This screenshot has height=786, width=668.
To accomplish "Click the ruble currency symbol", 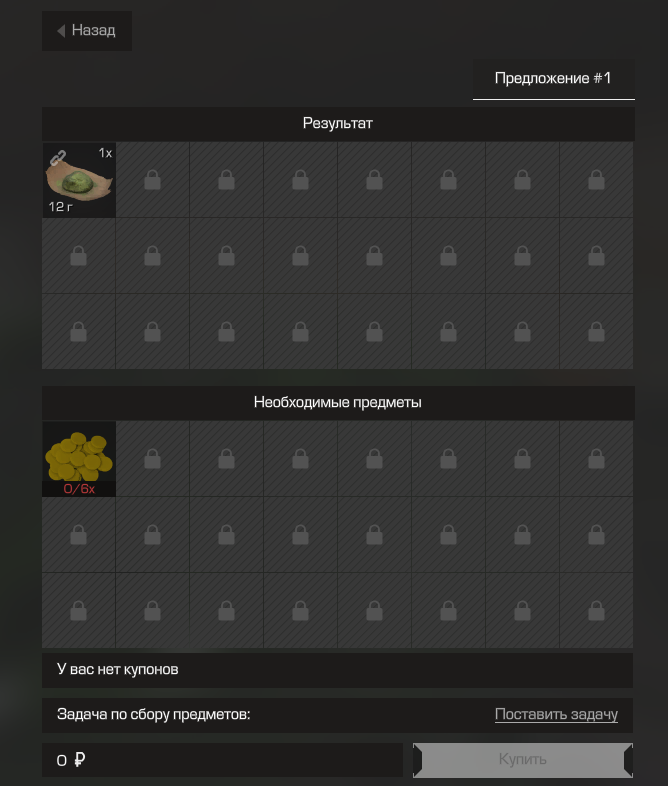I will 79,760.
